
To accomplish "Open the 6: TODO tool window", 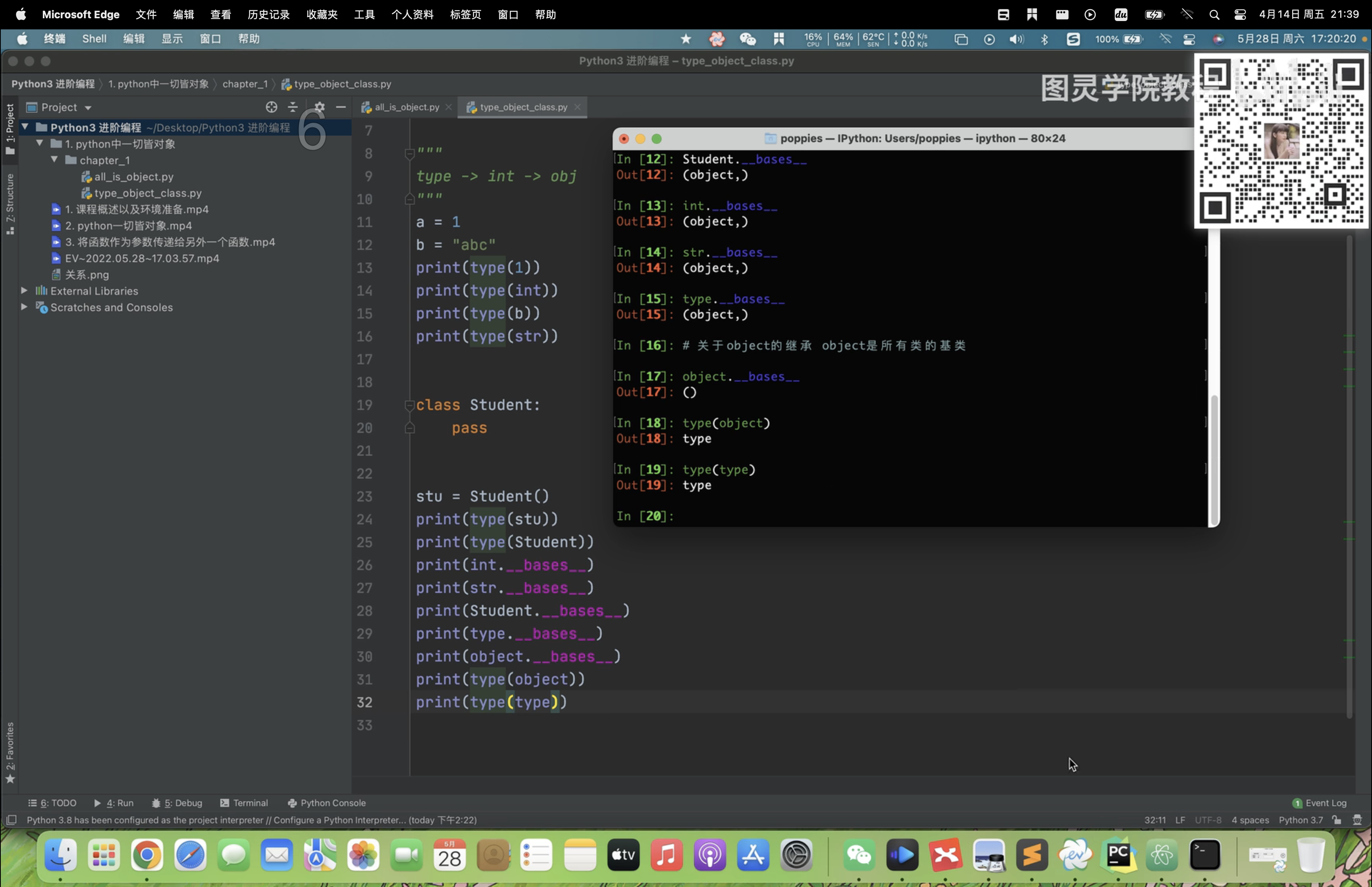I will coord(52,803).
